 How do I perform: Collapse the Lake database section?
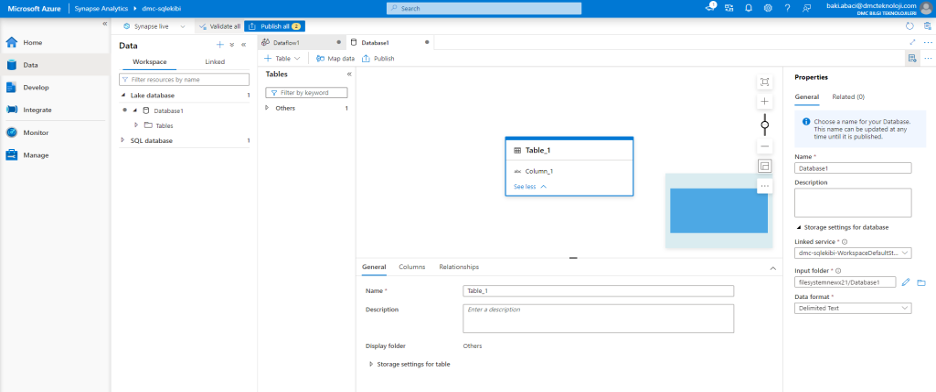pos(124,95)
